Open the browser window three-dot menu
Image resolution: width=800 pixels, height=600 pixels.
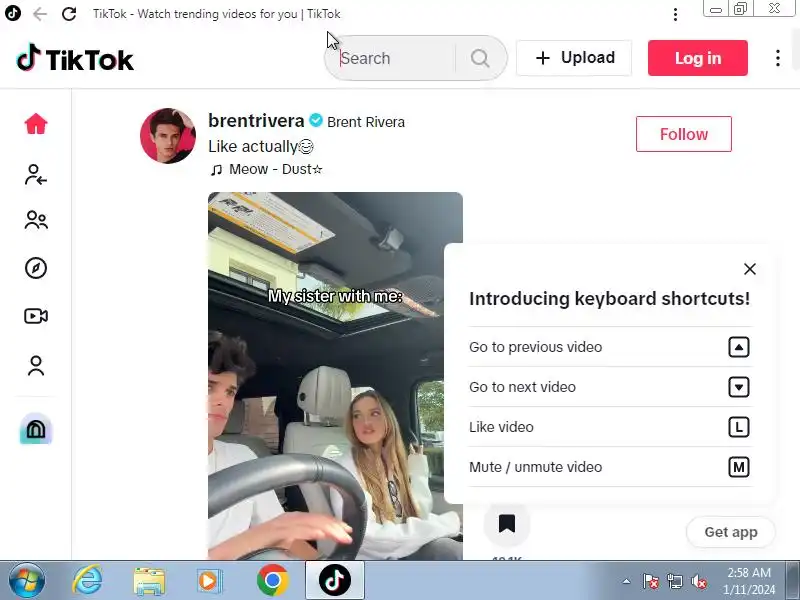point(675,14)
